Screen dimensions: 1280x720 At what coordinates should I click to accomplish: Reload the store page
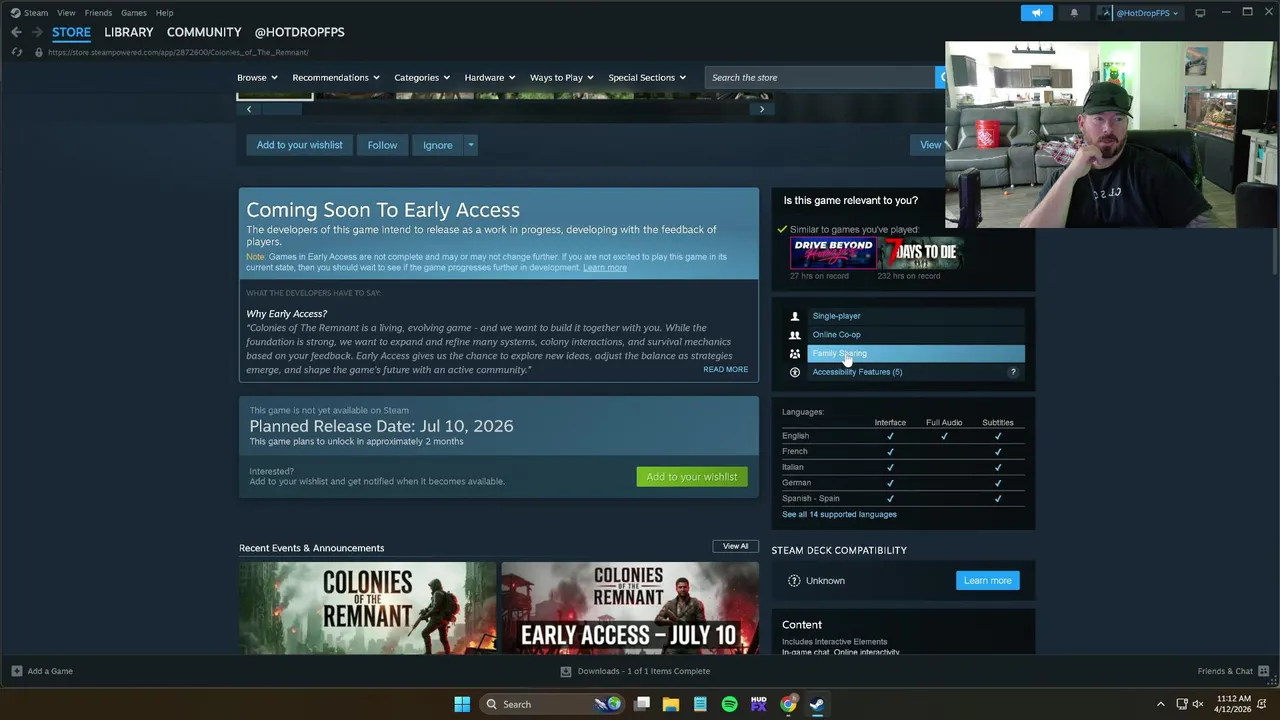[x=17, y=52]
